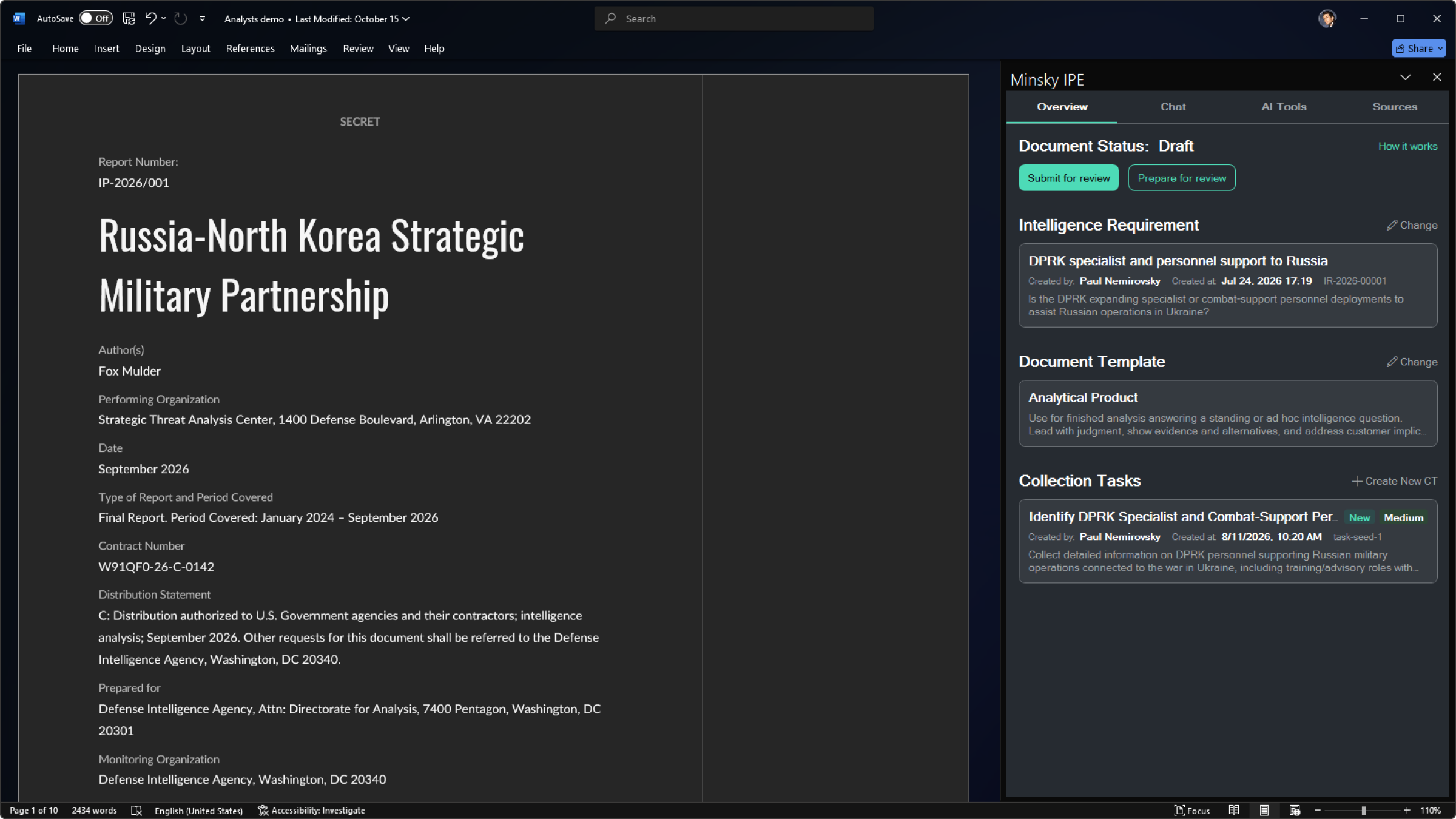Open the References ribbon tab
This screenshot has width=1456, height=819.
(250, 49)
